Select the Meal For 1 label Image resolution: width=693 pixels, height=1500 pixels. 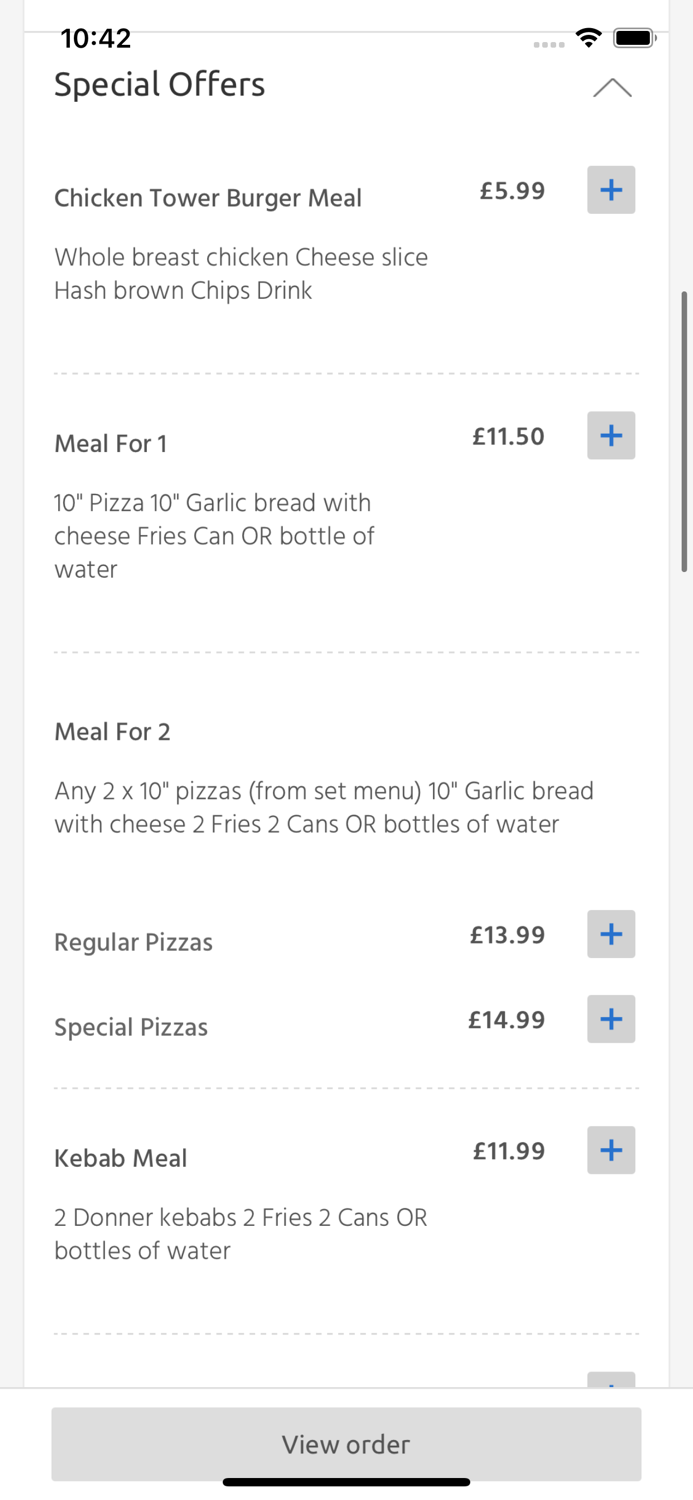tap(110, 443)
